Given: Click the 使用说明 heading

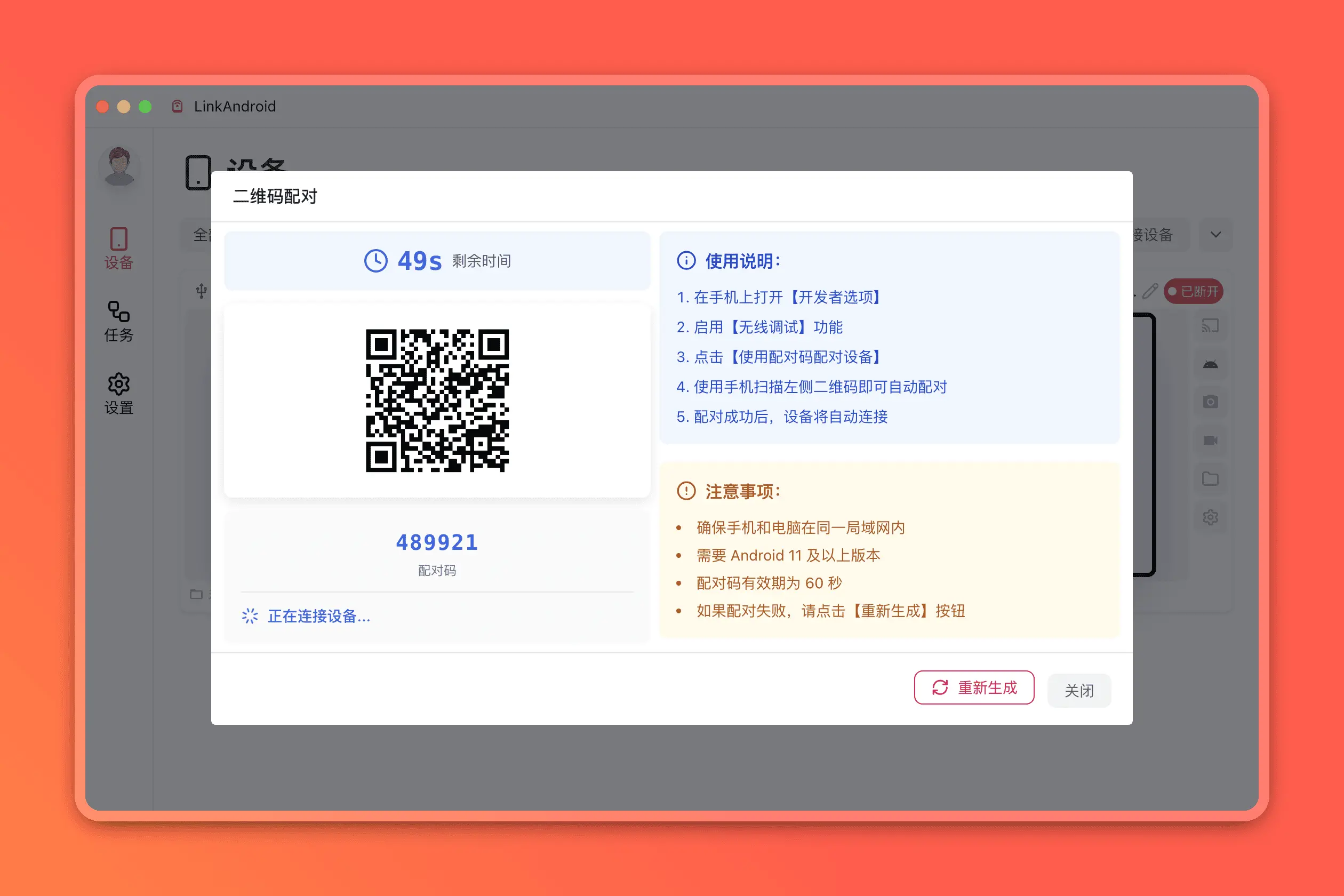Looking at the screenshot, I should (743, 261).
